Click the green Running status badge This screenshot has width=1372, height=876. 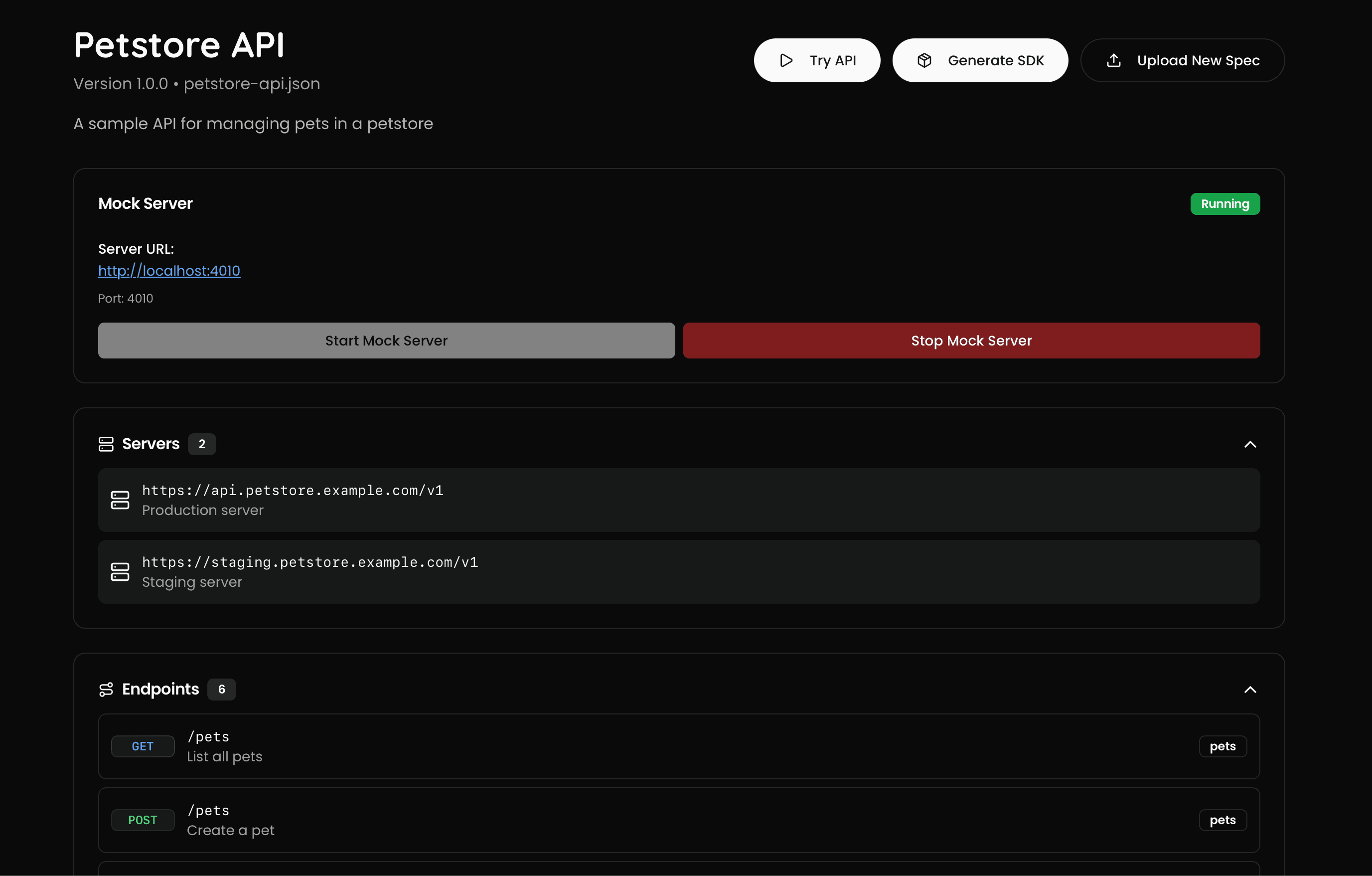[1224, 204]
